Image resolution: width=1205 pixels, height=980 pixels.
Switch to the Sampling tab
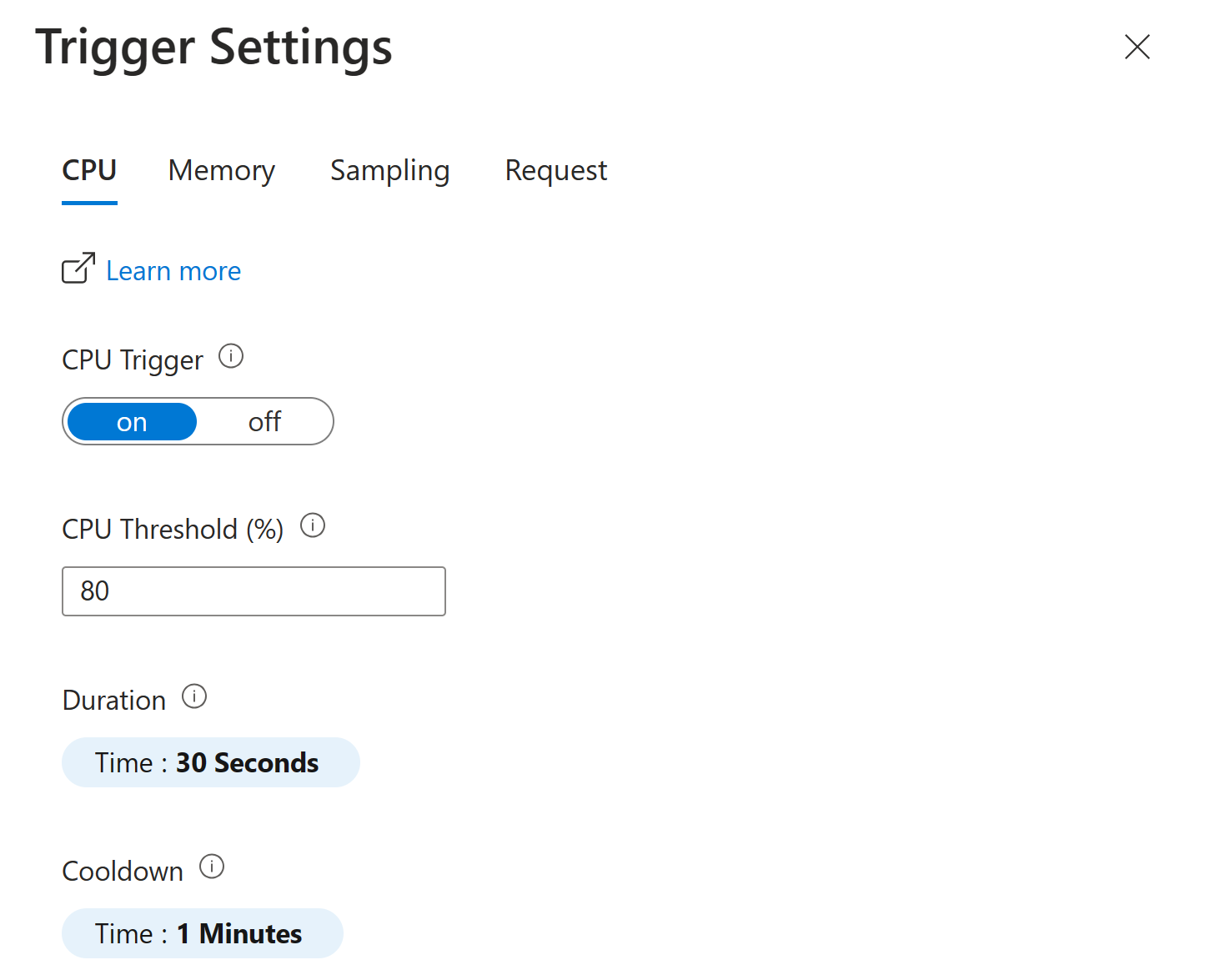pos(389,170)
